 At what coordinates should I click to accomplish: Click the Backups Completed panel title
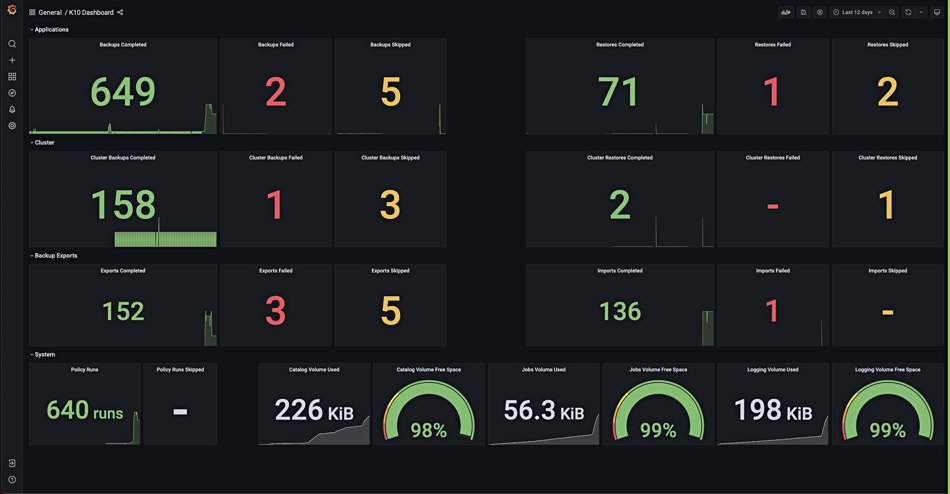click(123, 44)
